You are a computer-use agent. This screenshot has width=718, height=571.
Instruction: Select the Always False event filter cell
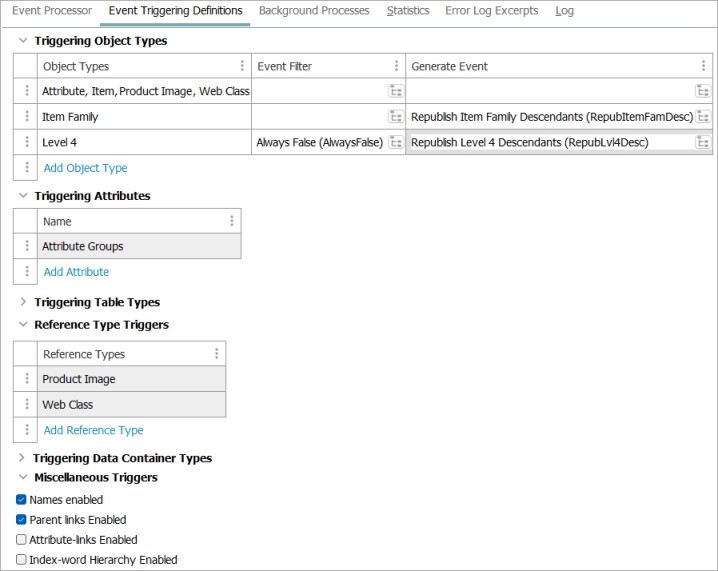click(x=320, y=142)
